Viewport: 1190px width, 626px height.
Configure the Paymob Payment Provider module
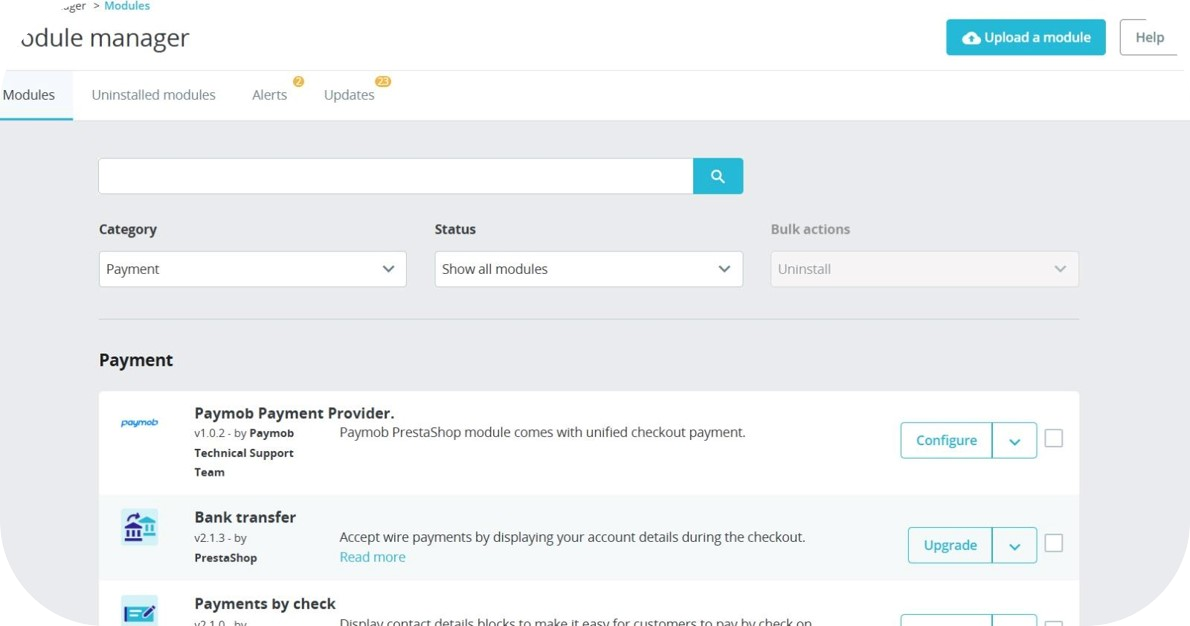pos(946,441)
